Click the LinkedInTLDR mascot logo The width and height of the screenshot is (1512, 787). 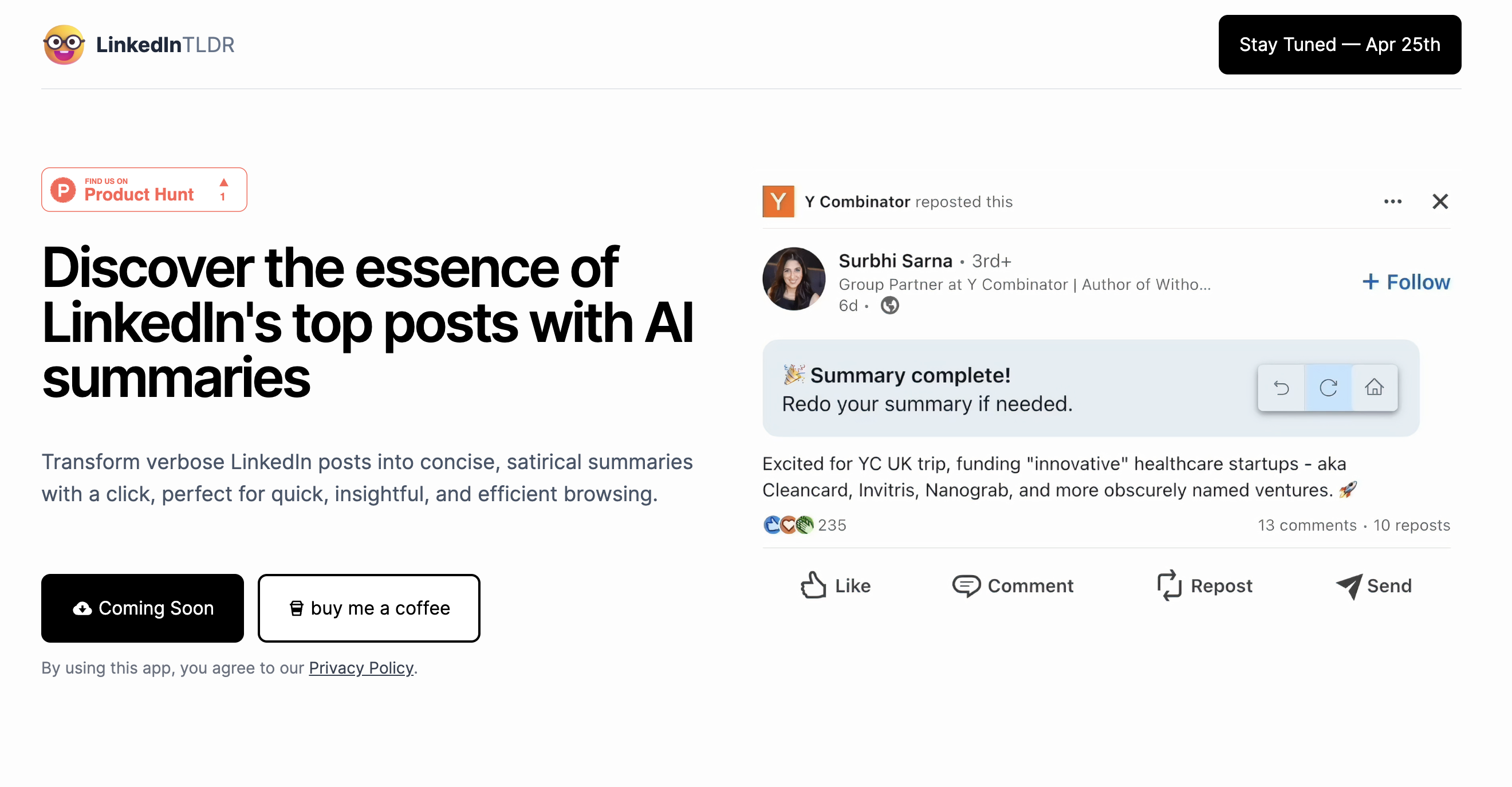64,45
